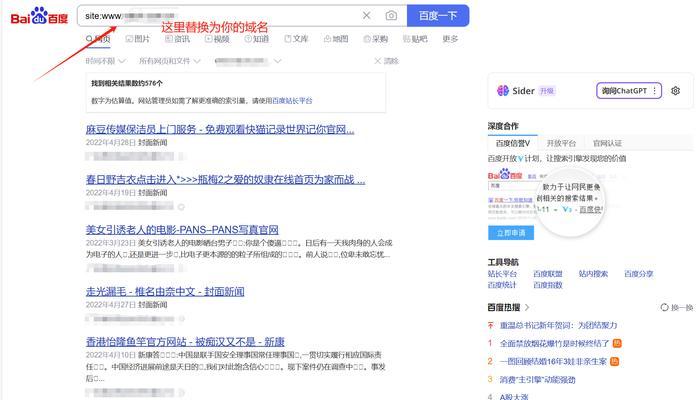Click the 百度一下 search button
This screenshot has width=699, height=400.
[438, 16]
